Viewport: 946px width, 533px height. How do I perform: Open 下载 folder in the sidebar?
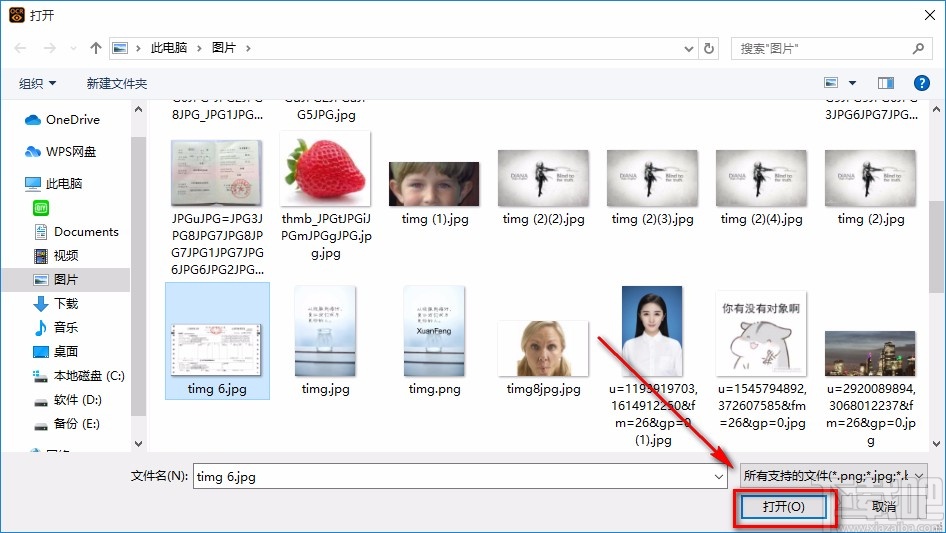56,304
